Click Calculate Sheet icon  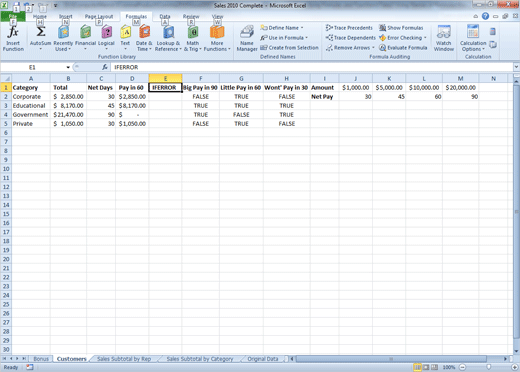(x=493, y=44)
